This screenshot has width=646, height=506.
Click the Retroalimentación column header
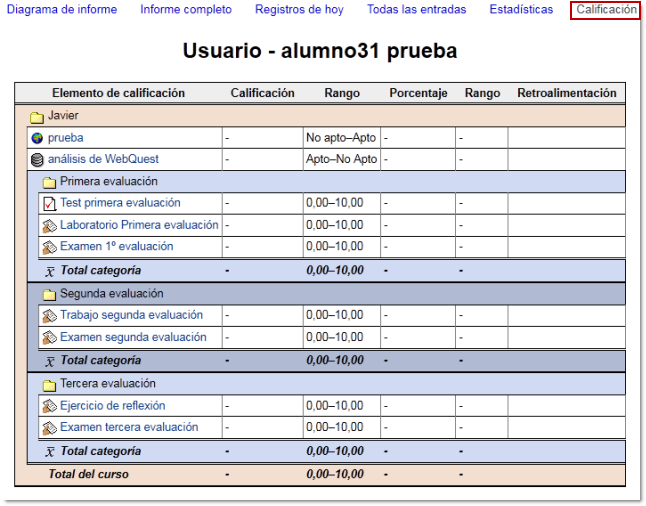point(566,93)
